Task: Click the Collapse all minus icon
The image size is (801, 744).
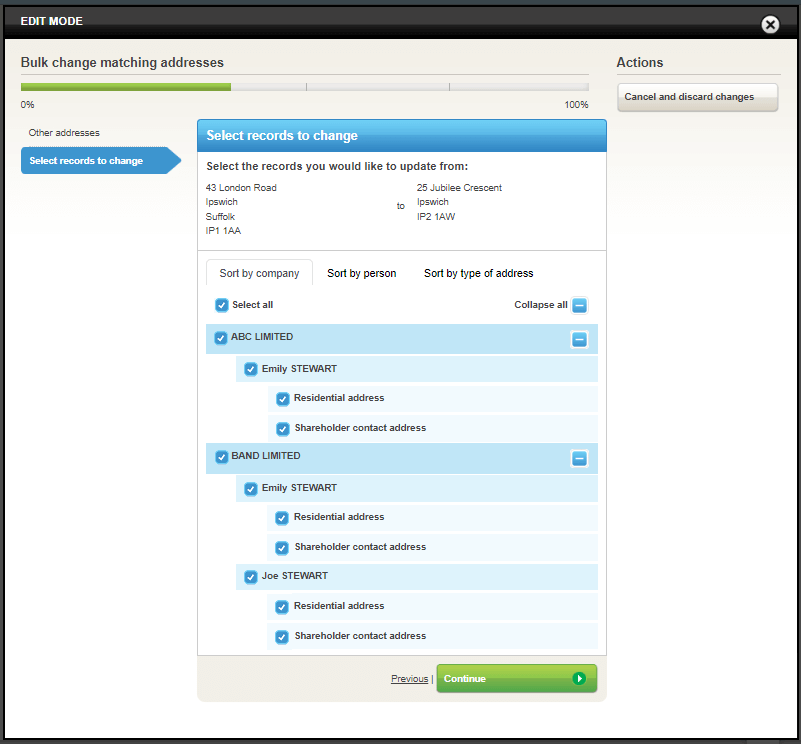Action: tap(580, 306)
